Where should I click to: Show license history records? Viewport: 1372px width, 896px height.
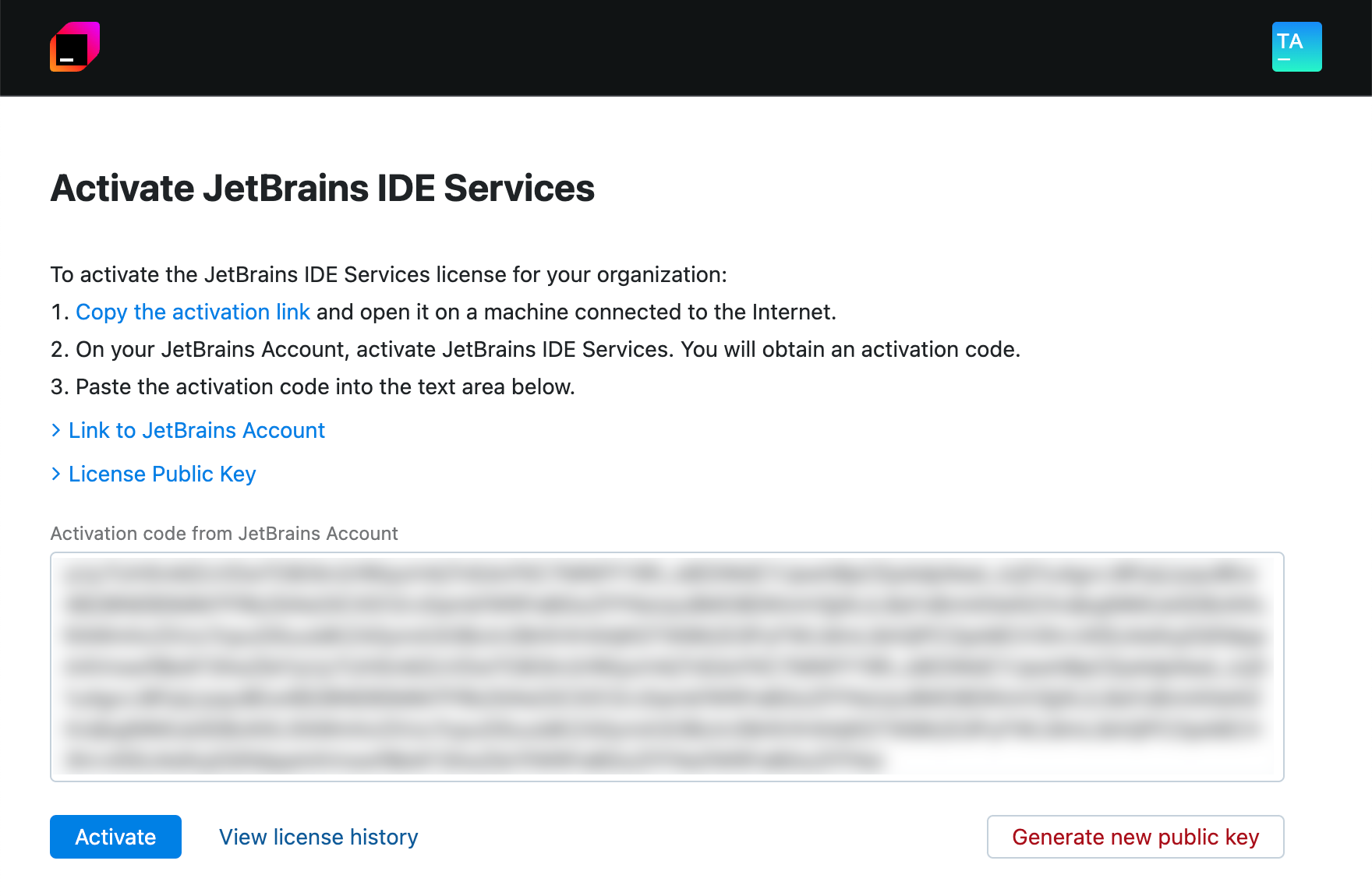coord(317,837)
